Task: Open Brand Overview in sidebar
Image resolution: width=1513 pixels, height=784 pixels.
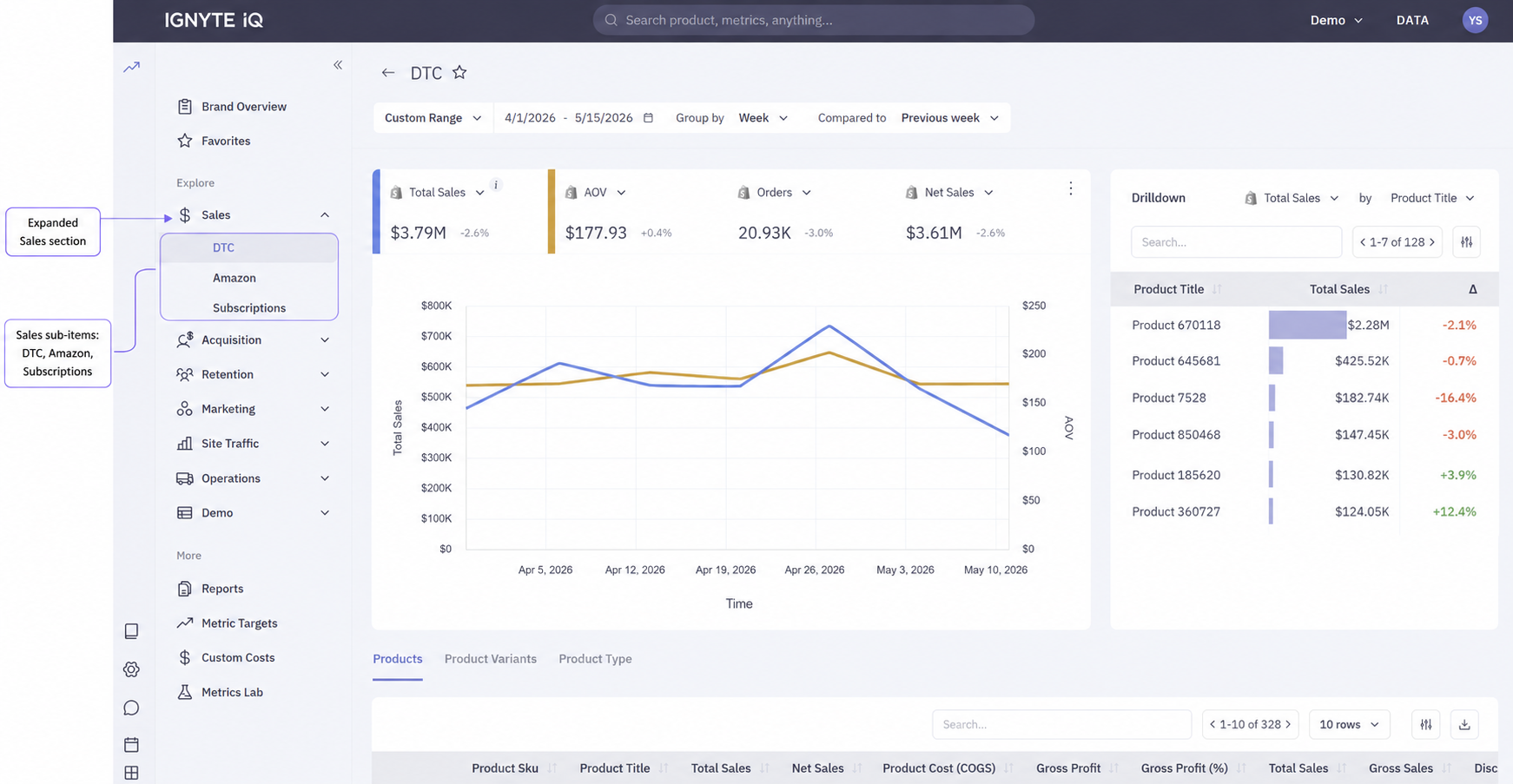Action: click(x=232, y=107)
